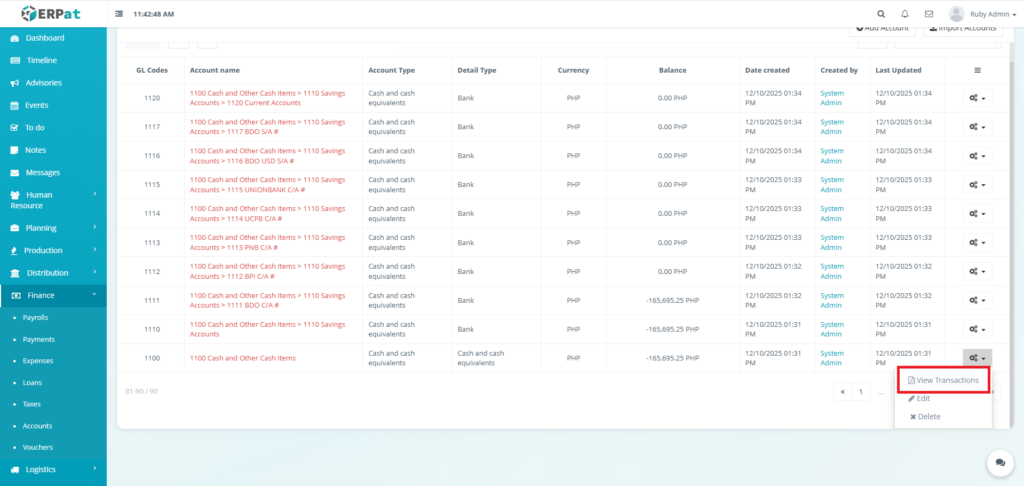Image resolution: width=1024 pixels, height=486 pixels.
Task: Open gear dropdown for GL code 1115
Action: pos(977,185)
